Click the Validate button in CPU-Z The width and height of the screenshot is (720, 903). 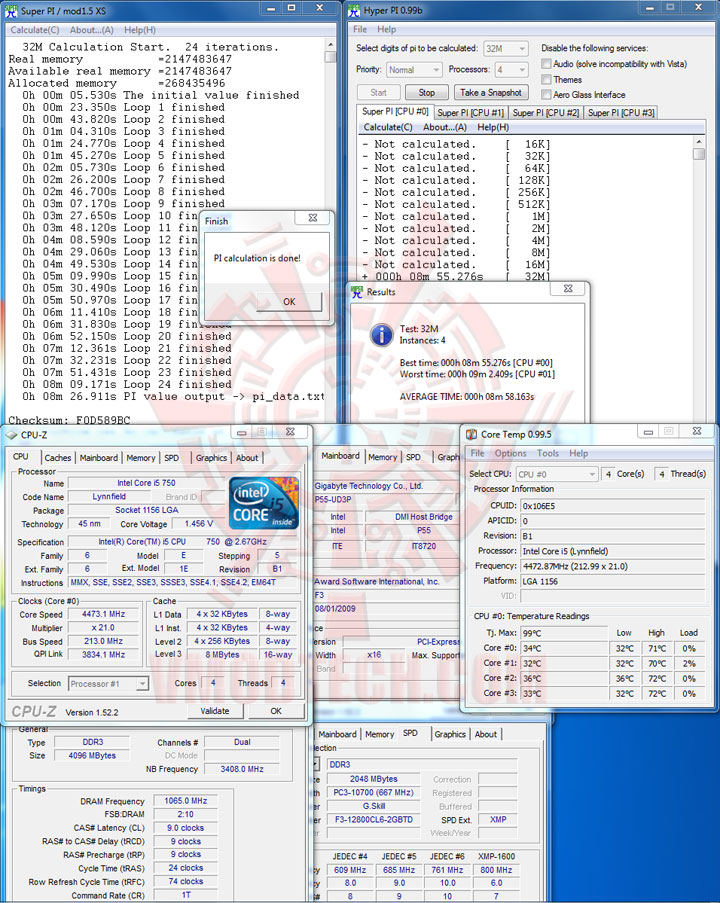[215, 711]
